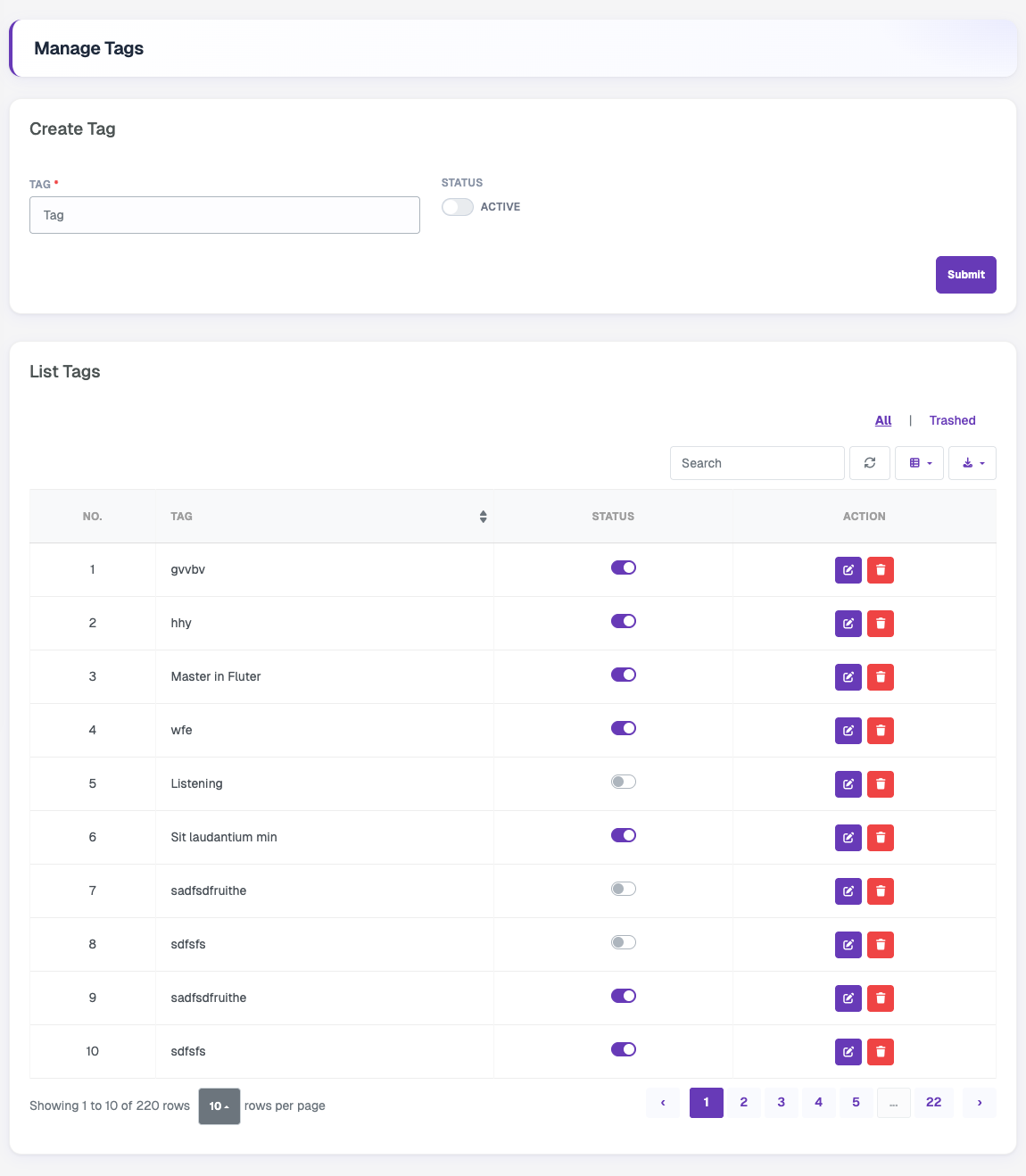Screen dimensions: 1026x1176
Task: Delete the gvvbv tag
Action: point(881,570)
